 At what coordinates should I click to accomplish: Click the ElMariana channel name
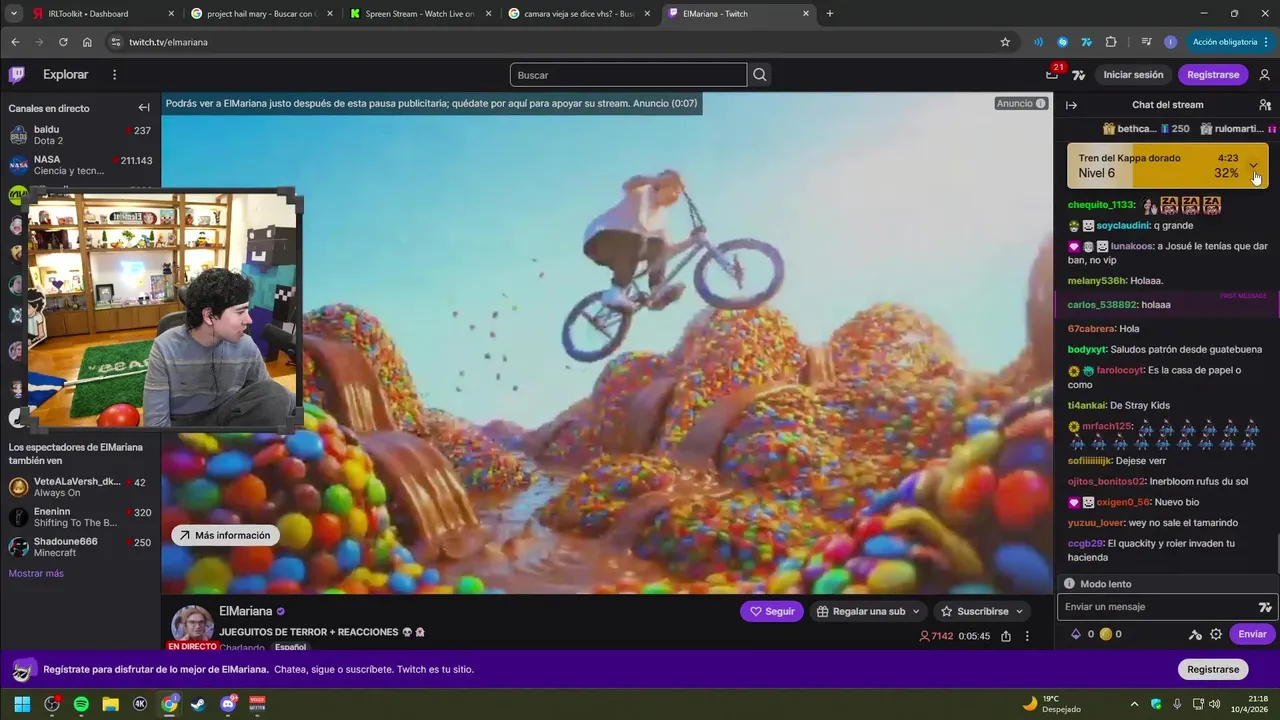[x=245, y=611]
